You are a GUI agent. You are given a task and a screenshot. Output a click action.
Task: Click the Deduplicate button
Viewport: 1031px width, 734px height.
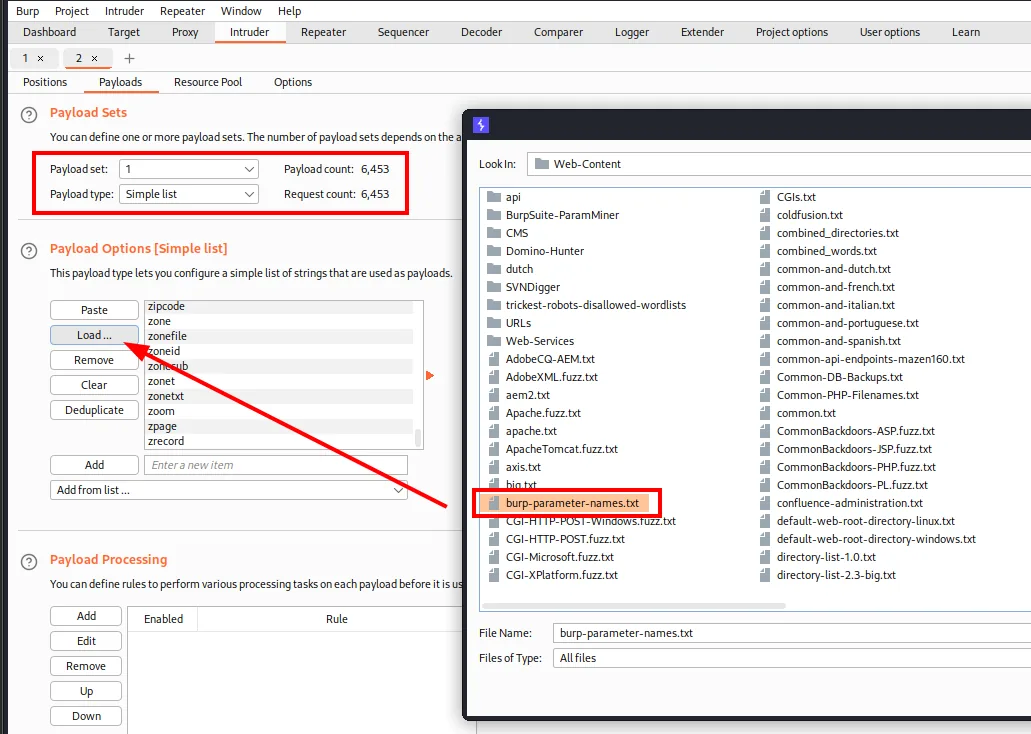94,410
